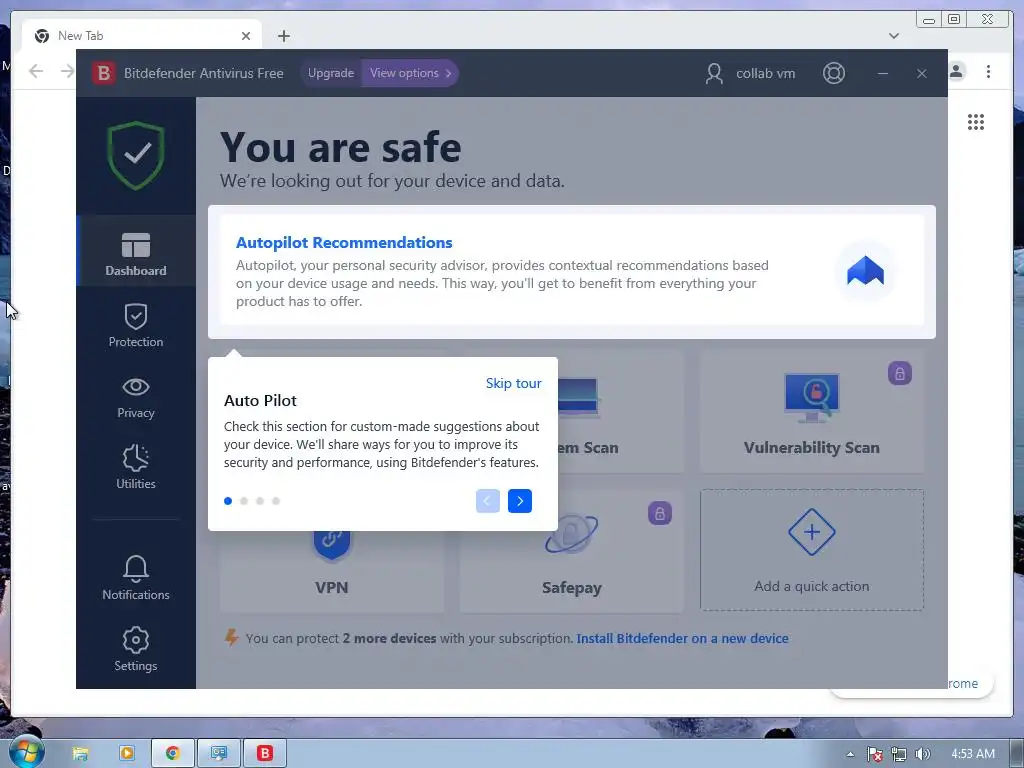The width and height of the screenshot is (1024, 768).
Task: Select the third tour page dot
Action: tap(260, 501)
